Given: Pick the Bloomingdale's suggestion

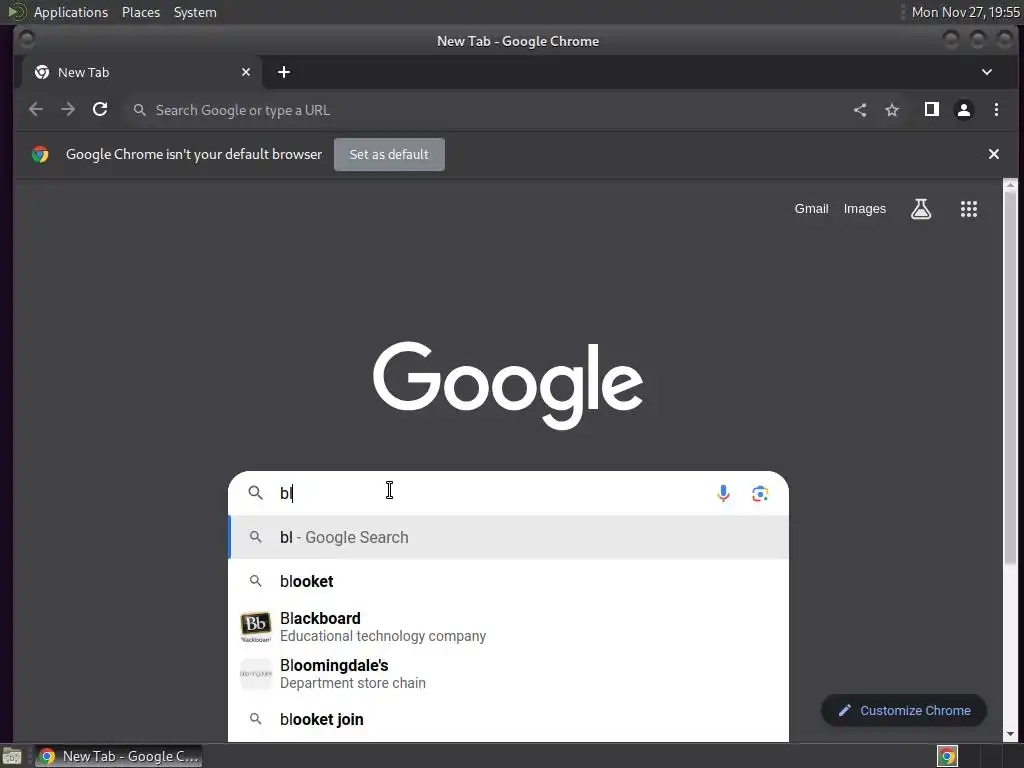Looking at the screenshot, I should tap(509, 674).
